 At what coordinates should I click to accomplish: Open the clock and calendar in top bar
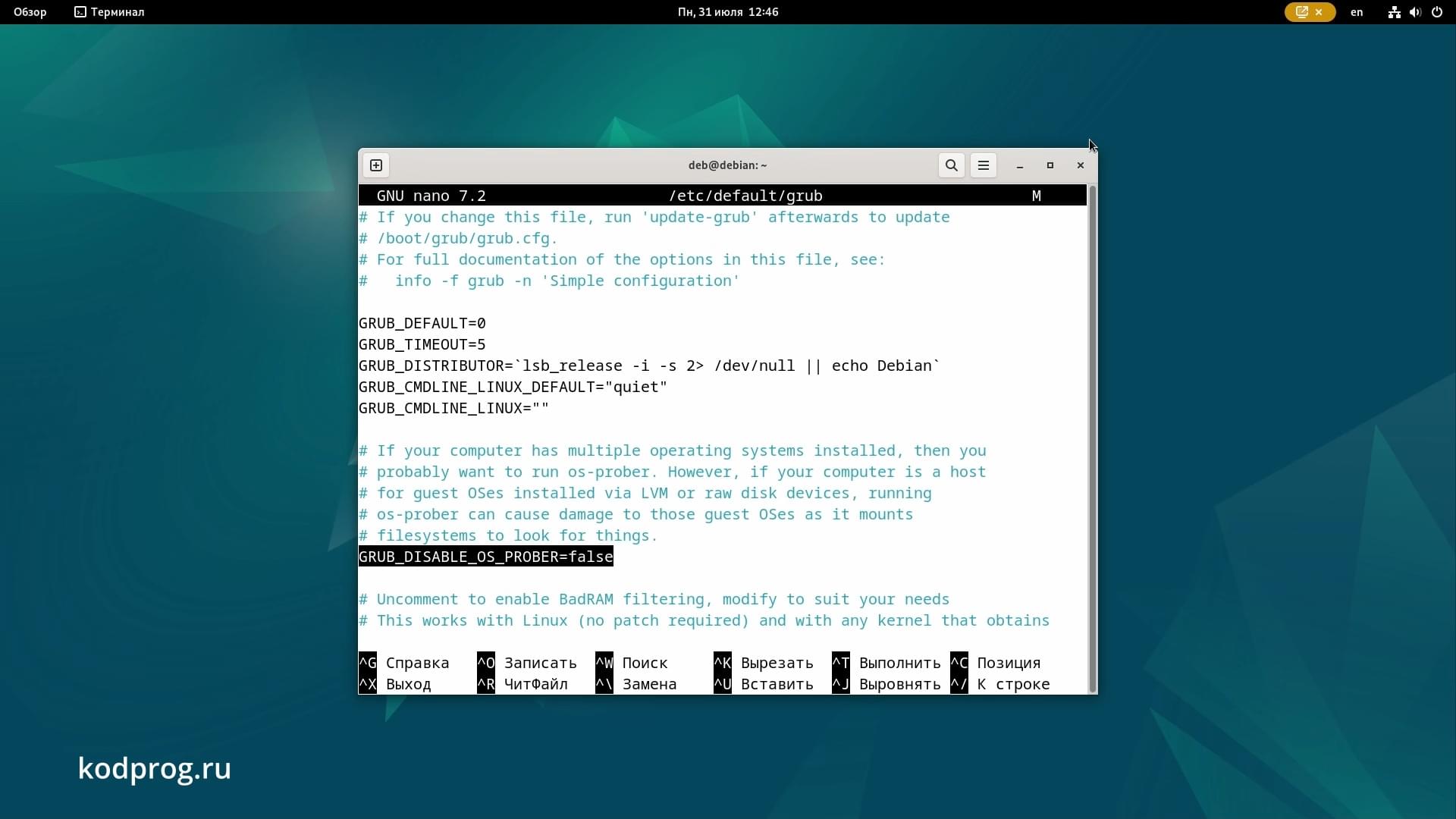tap(728, 12)
